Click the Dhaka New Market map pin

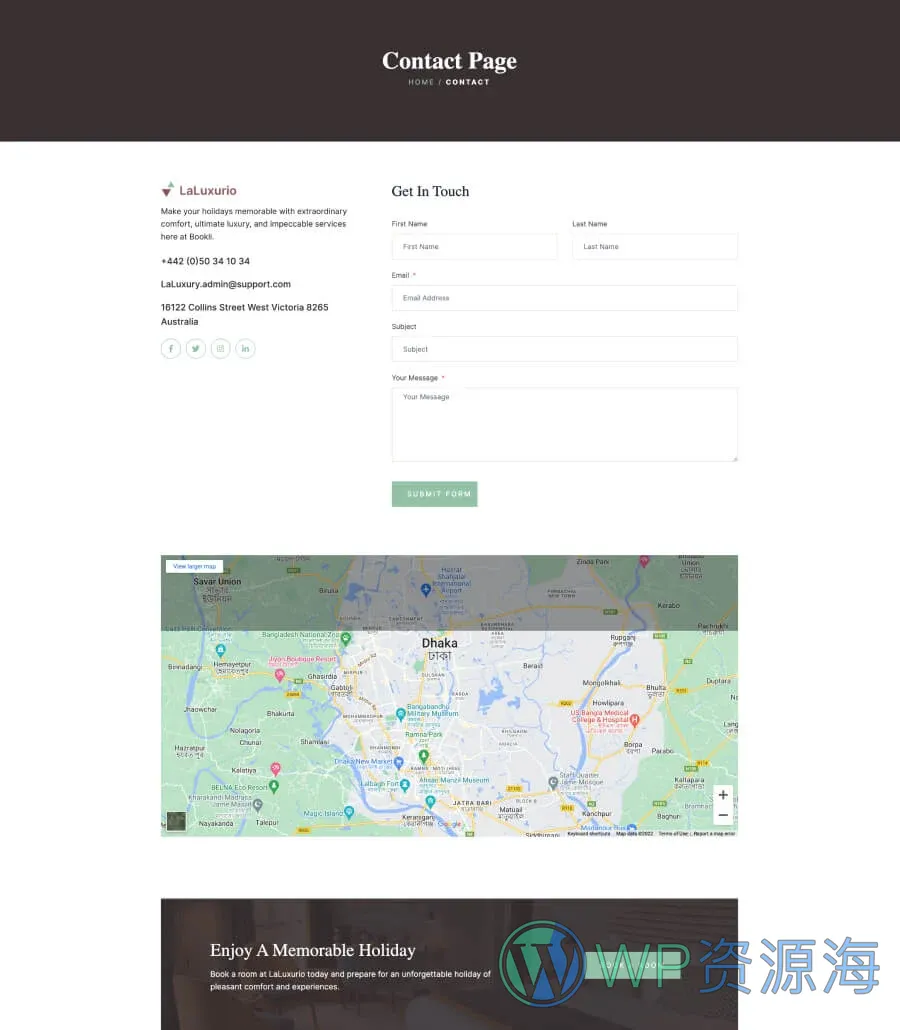pyautogui.click(x=398, y=763)
